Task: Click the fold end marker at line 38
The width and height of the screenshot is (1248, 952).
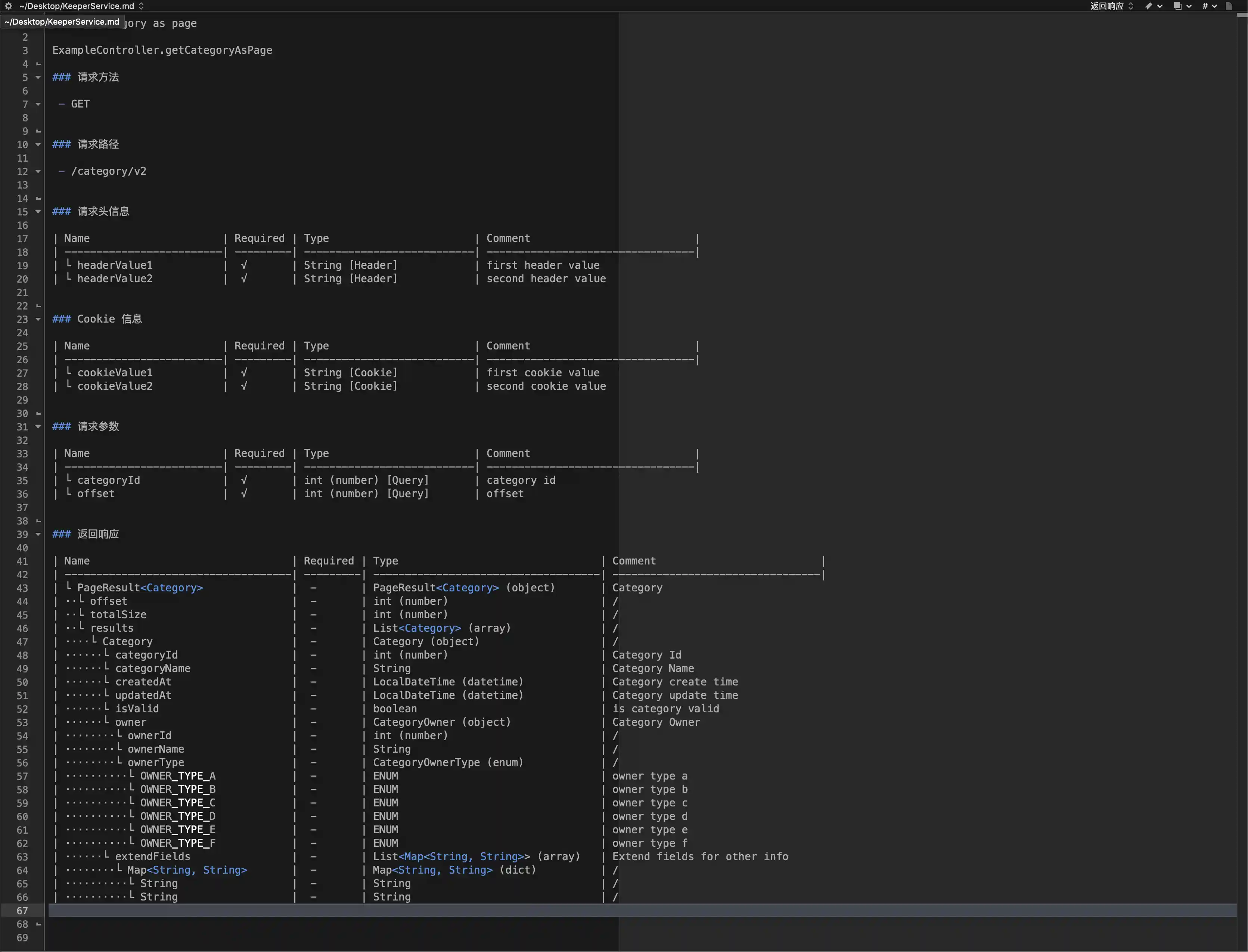Action: [x=38, y=521]
